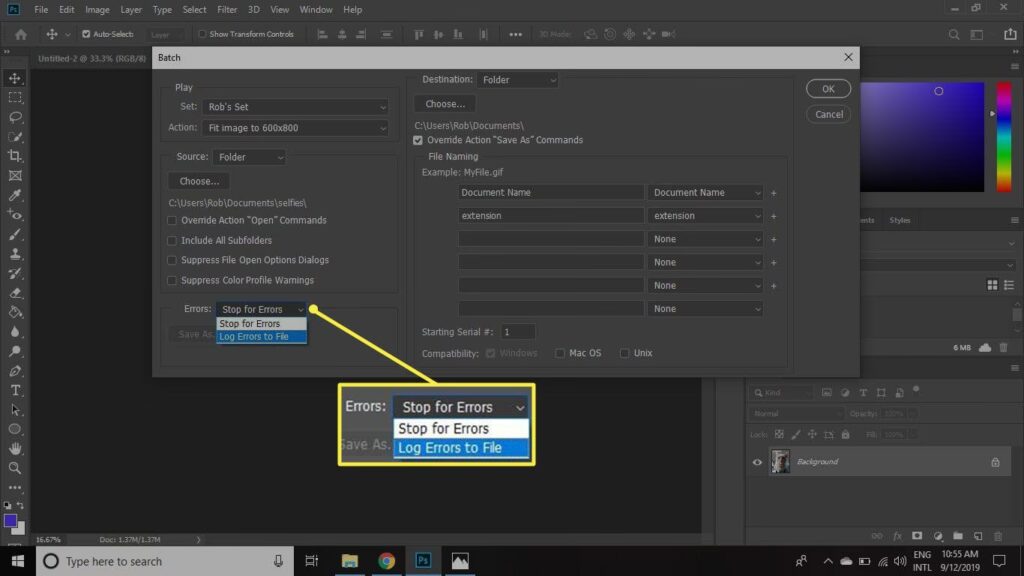Check Include All Subfolders option

173,240
